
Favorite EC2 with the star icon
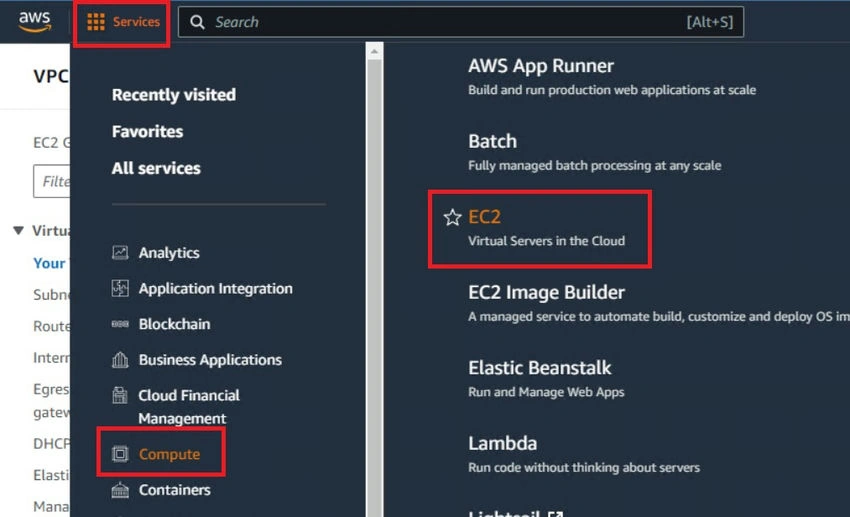[x=452, y=217]
